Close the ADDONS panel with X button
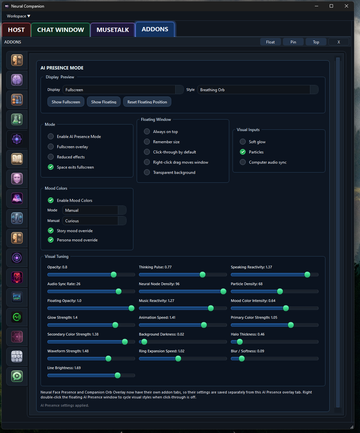Screen dimensions: 360x433 pyautogui.click(x=338, y=42)
